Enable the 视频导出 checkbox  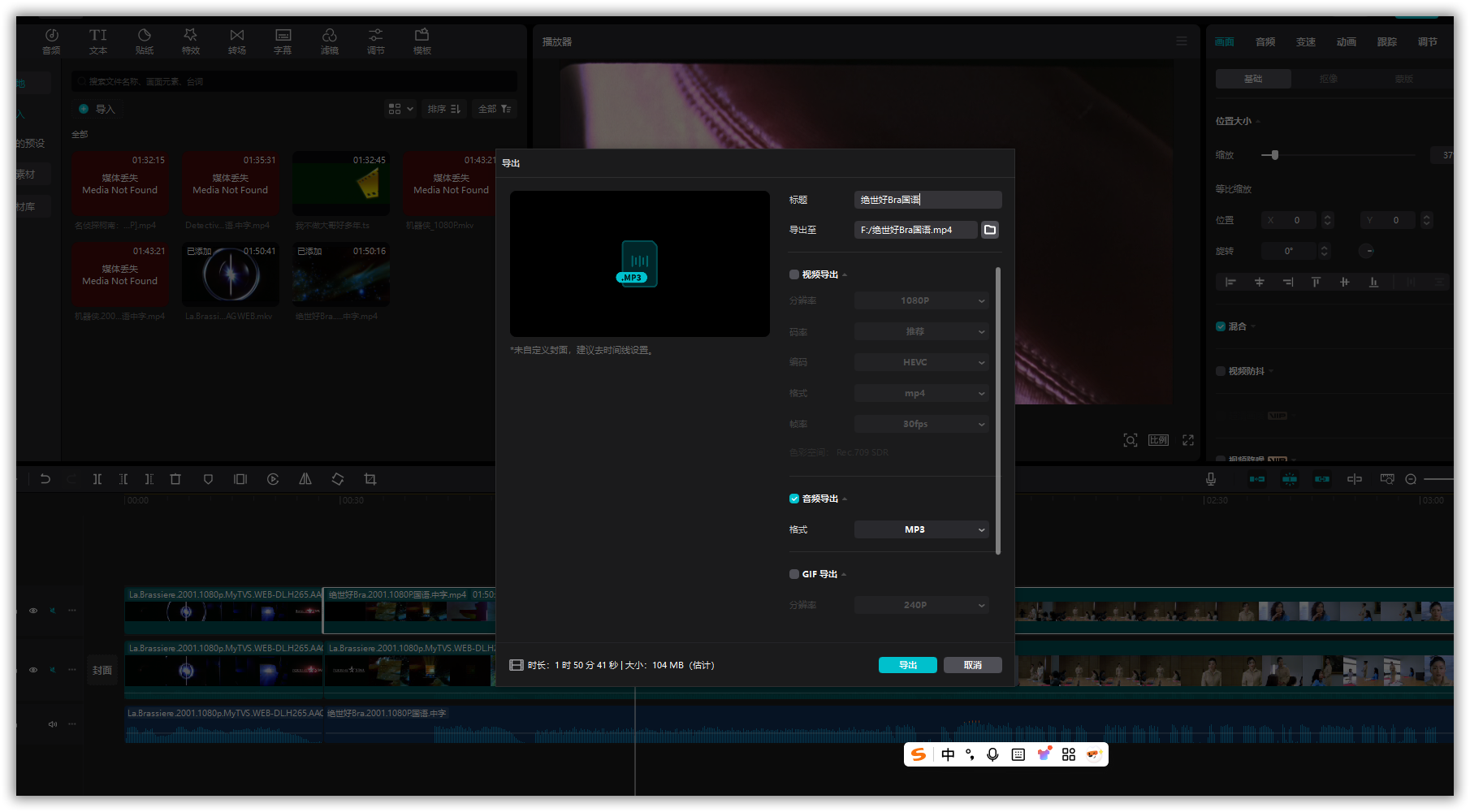tap(794, 274)
